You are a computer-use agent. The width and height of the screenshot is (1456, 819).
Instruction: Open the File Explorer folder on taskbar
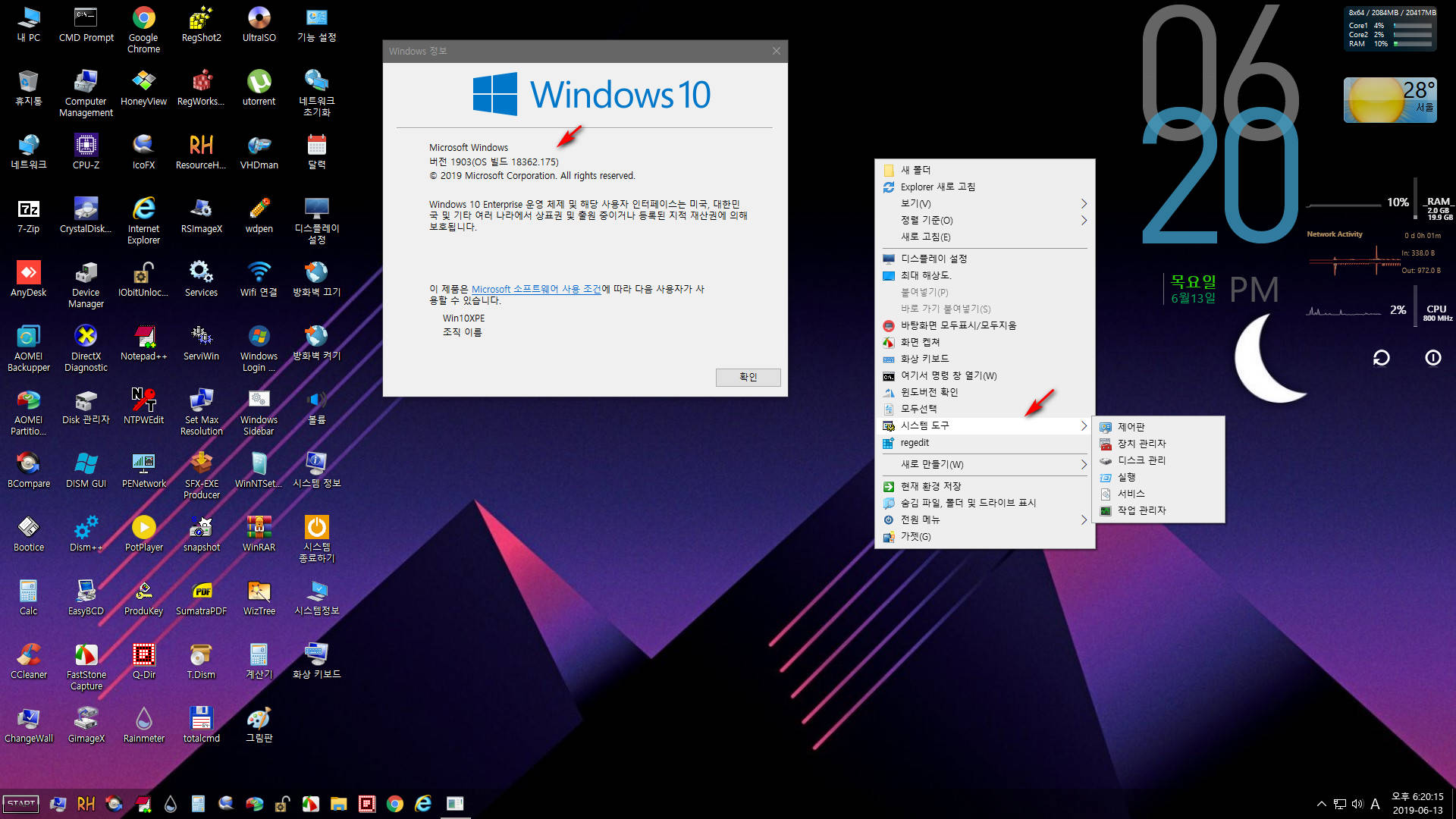tap(338, 804)
